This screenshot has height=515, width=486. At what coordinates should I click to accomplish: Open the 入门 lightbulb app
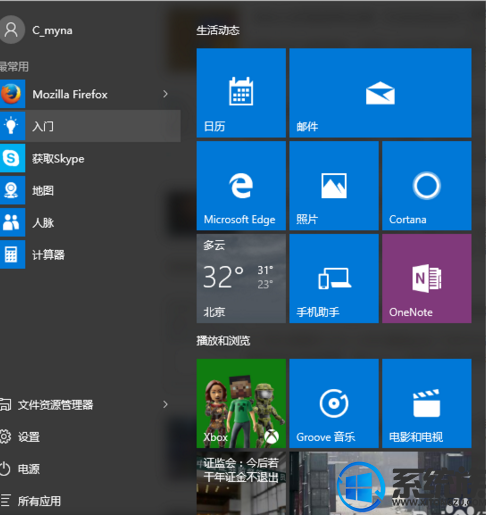click(90, 126)
